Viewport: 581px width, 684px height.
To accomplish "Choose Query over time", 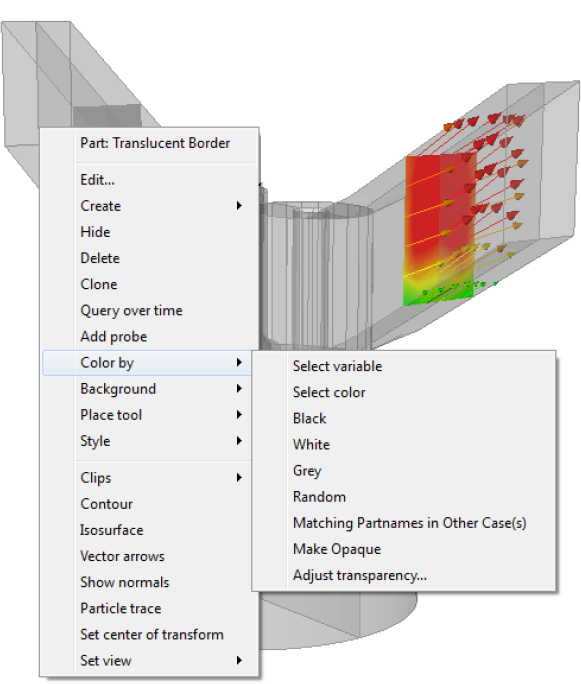I will pos(131,311).
